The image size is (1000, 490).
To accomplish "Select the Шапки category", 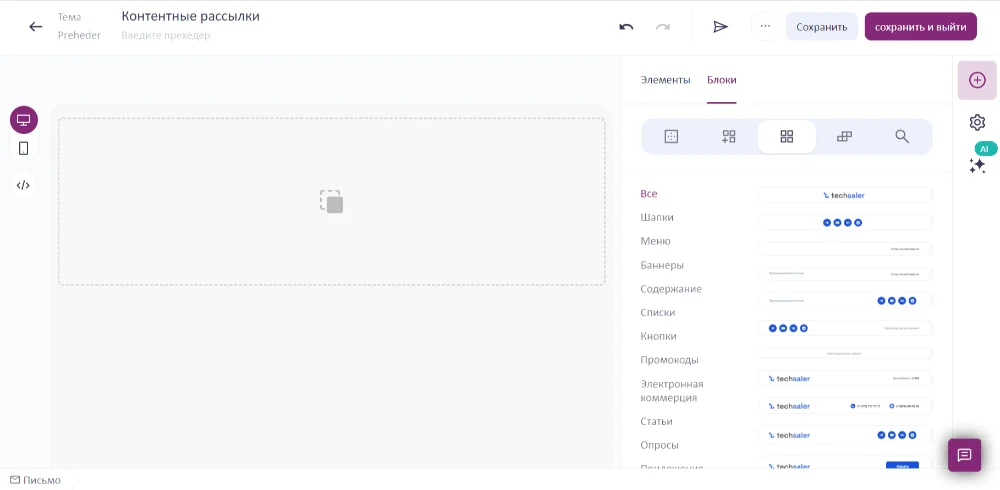I will tap(657, 217).
